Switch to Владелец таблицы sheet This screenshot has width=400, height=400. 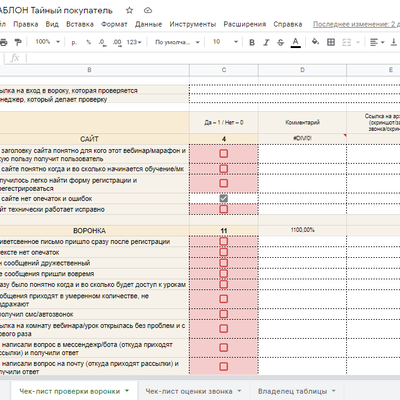(292, 391)
